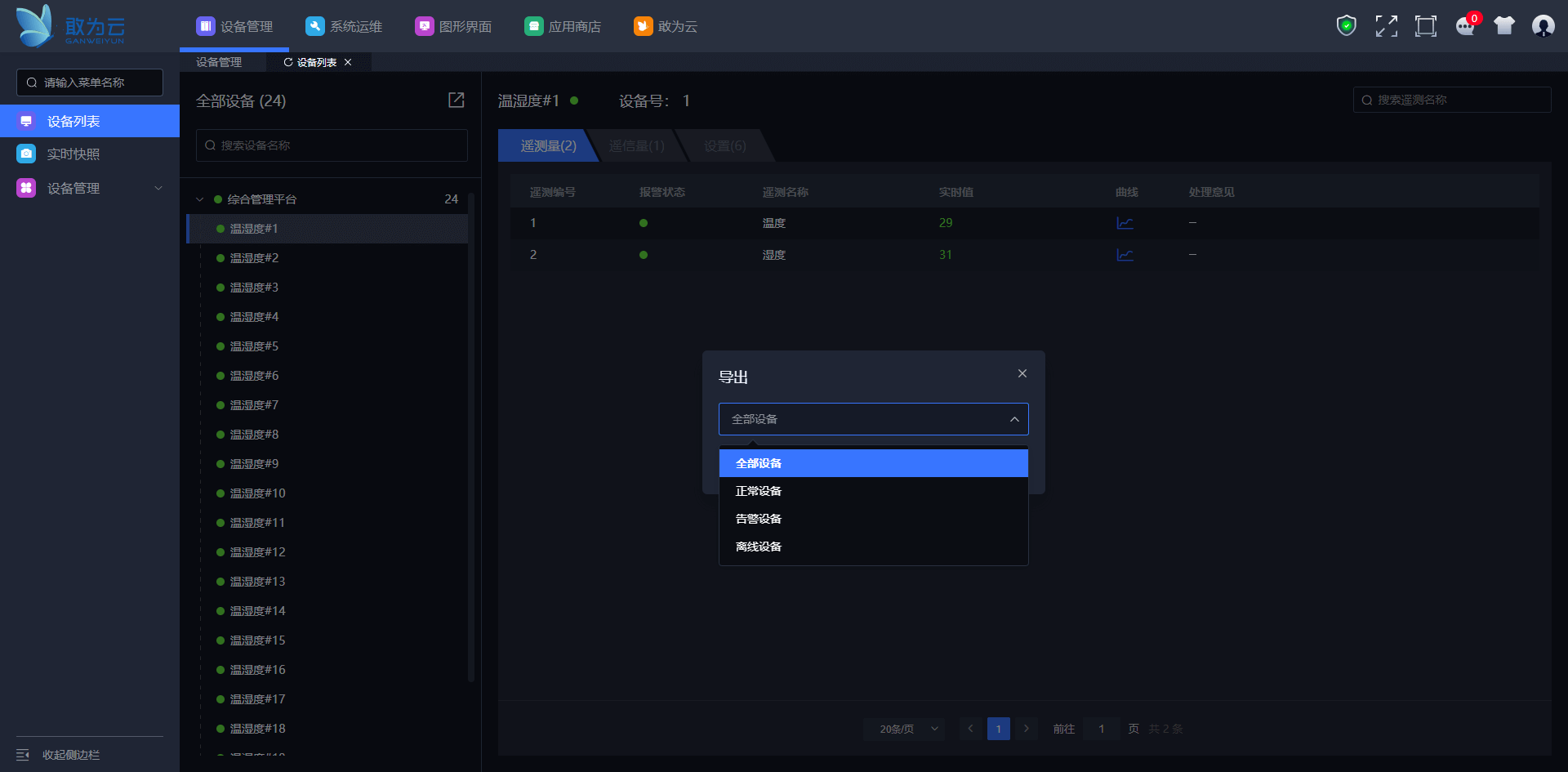The image size is (1568, 772).
Task: Click the user avatar icon
Action: (1543, 26)
